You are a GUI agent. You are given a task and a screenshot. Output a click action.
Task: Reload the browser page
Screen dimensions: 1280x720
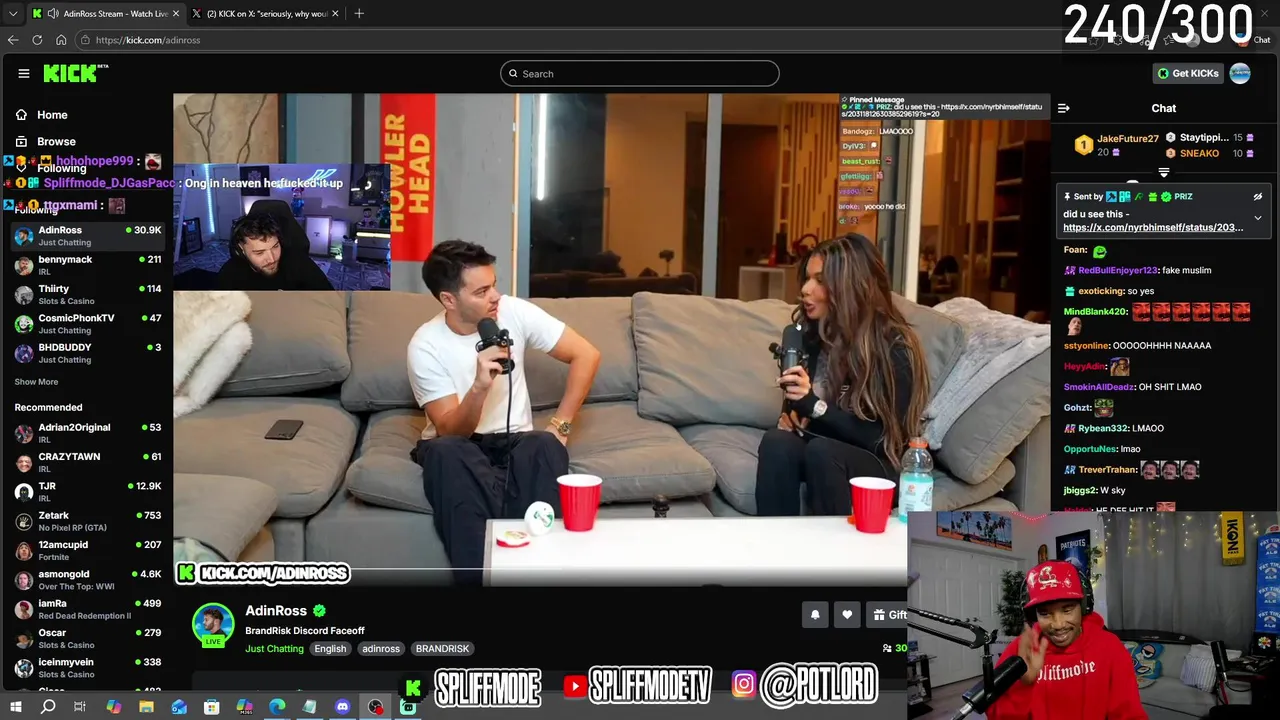[x=37, y=40]
